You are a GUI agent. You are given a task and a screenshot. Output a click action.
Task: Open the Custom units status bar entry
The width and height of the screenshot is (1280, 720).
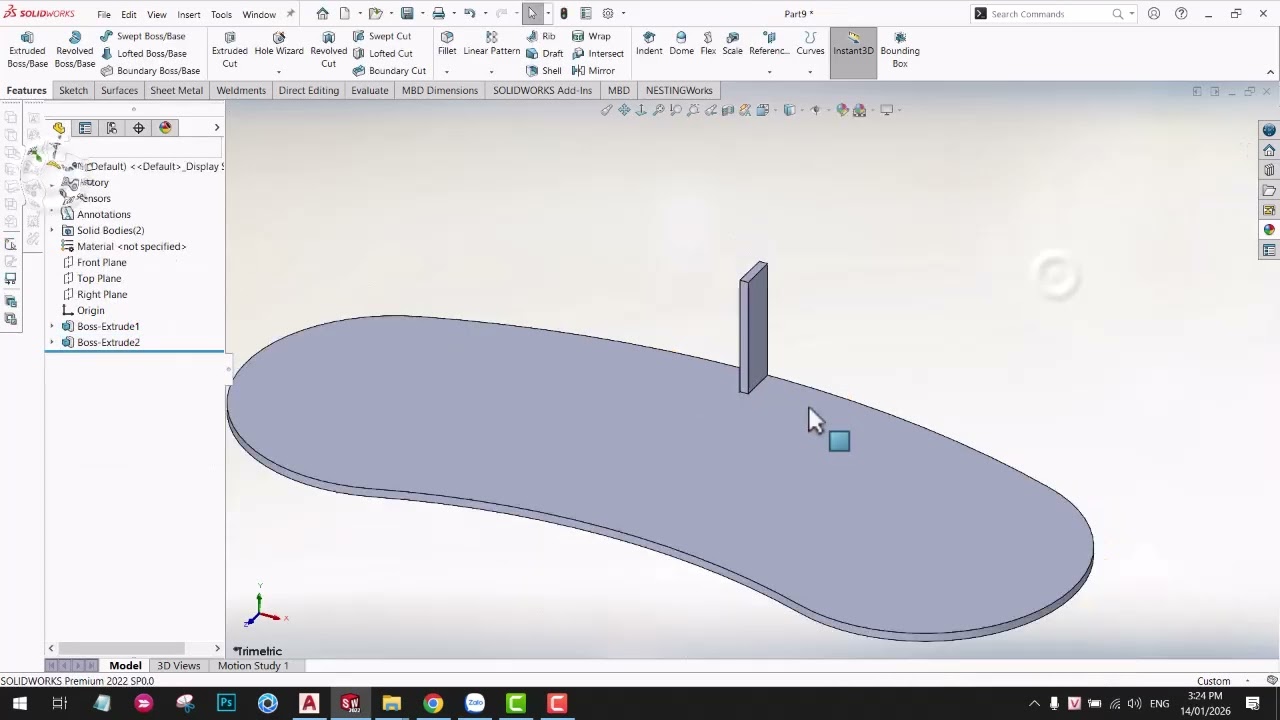pyautogui.click(x=1213, y=681)
